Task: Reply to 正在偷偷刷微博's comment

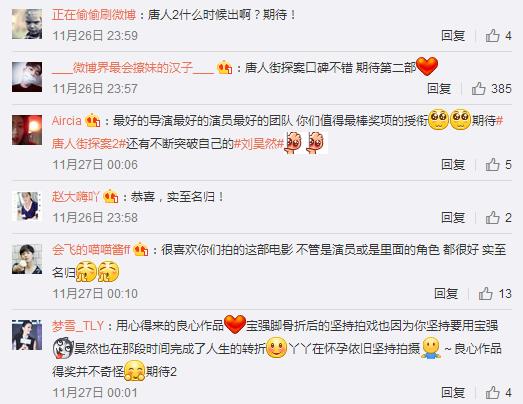Action: click(453, 35)
